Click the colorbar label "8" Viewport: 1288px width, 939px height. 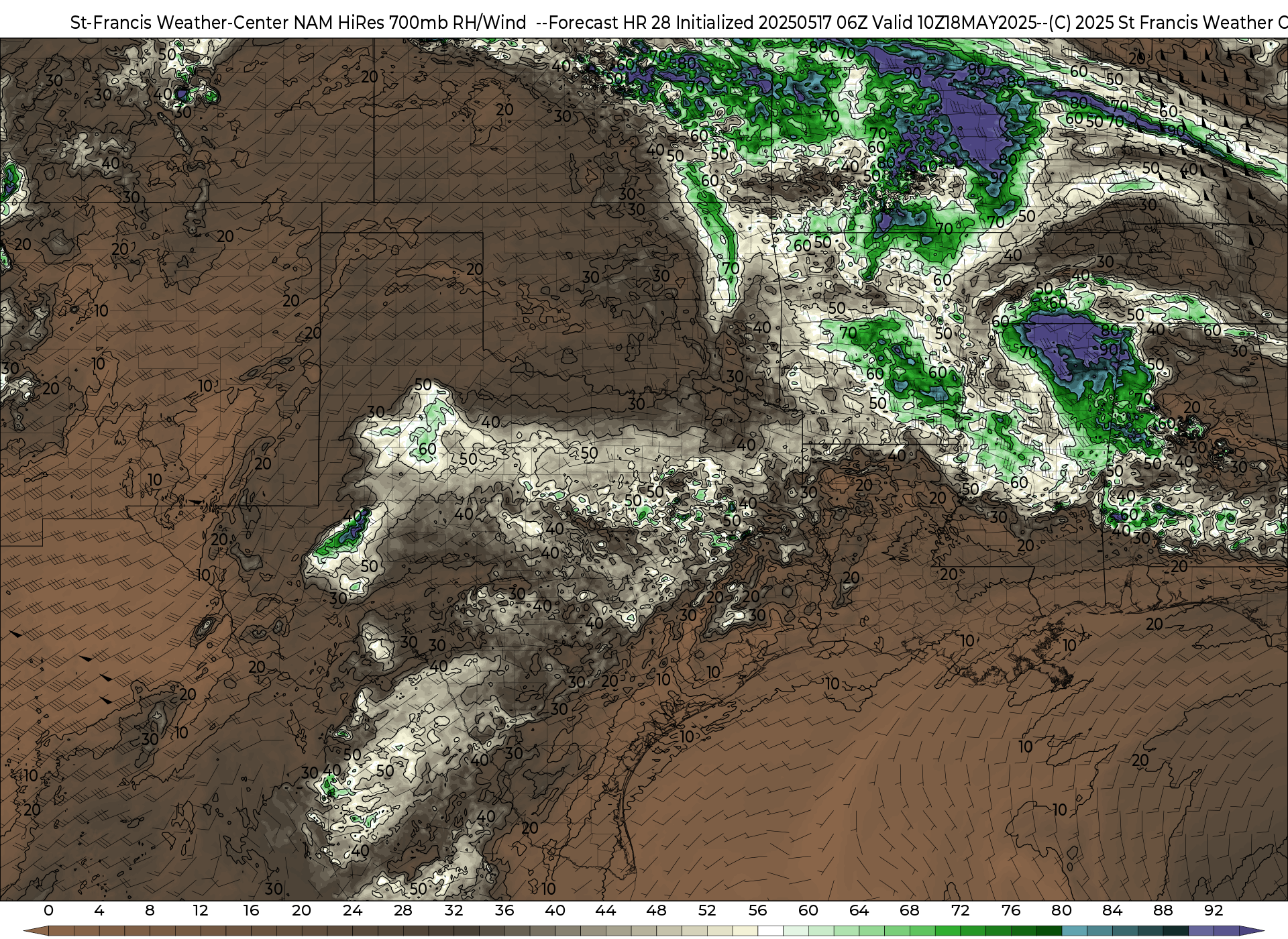tap(150, 911)
